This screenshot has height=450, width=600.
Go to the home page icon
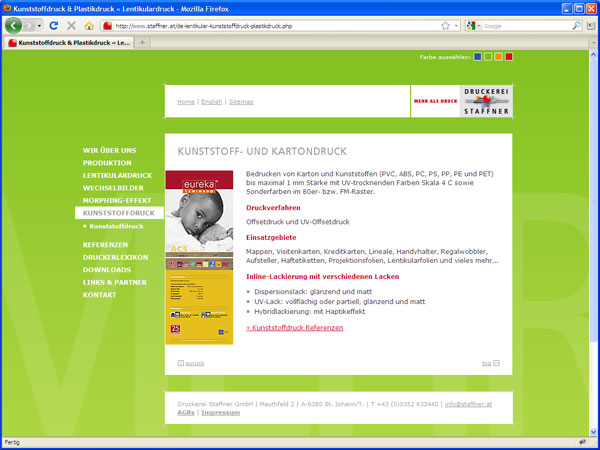(x=89, y=26)
